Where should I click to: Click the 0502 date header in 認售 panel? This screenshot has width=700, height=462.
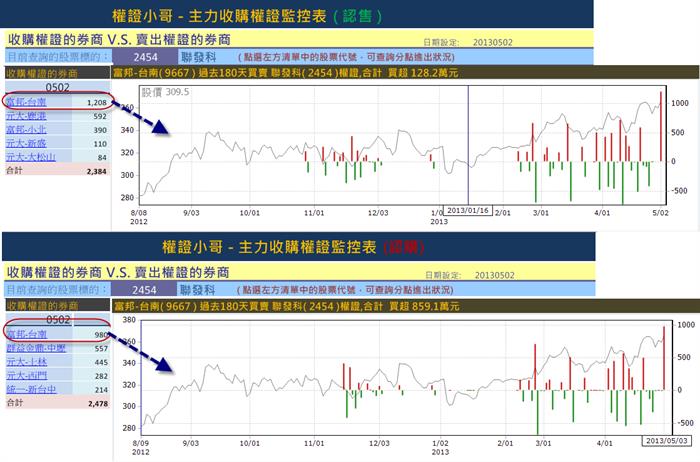pyautogui.click(x=58, y=87)
